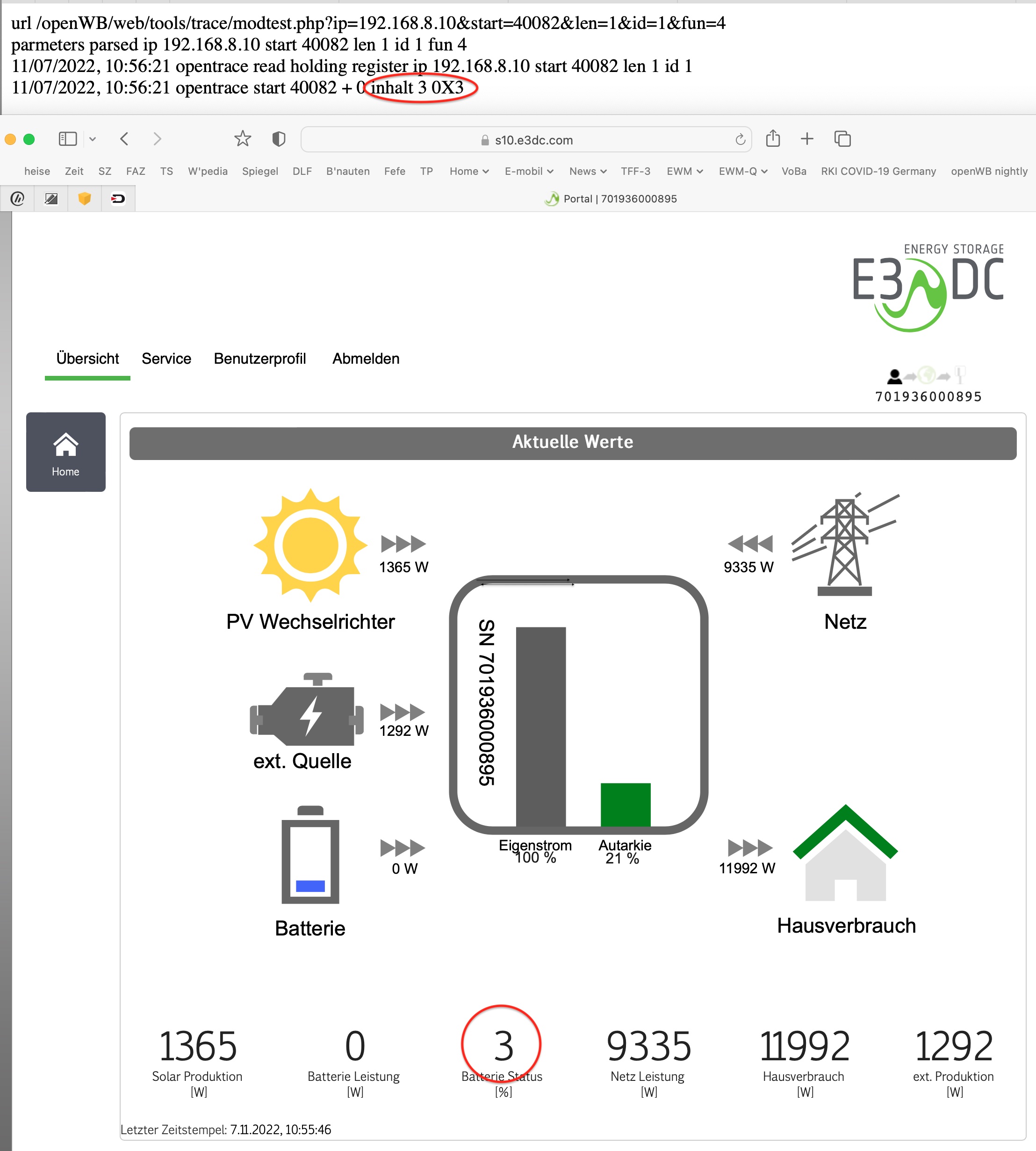Click the PV Wechselrichter sun icon
Image resolution: width=1036 pixels, height=1151 pixels.
[x=310, y=545]
